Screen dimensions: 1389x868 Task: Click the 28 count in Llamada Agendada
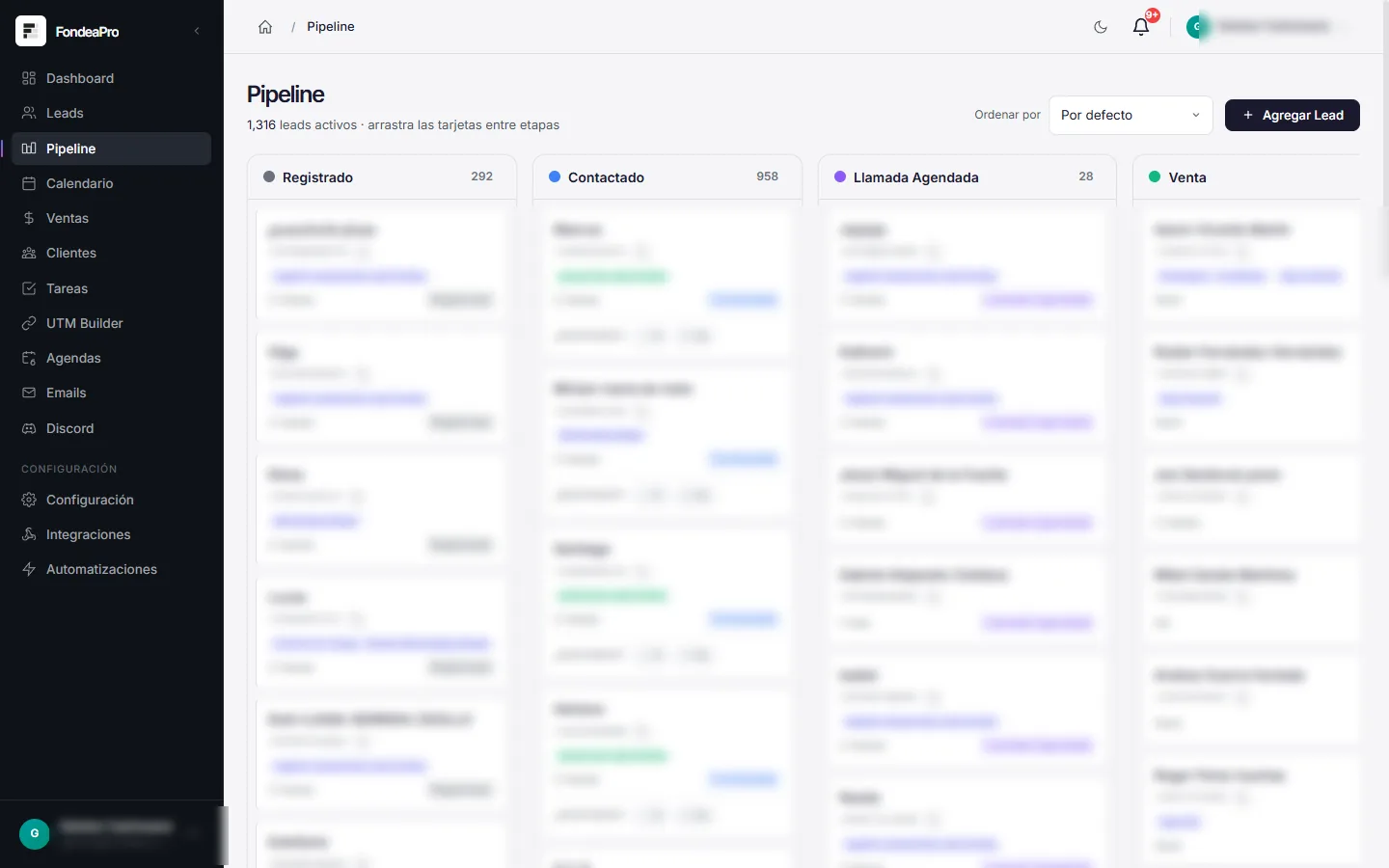(x=1086, y=176)
